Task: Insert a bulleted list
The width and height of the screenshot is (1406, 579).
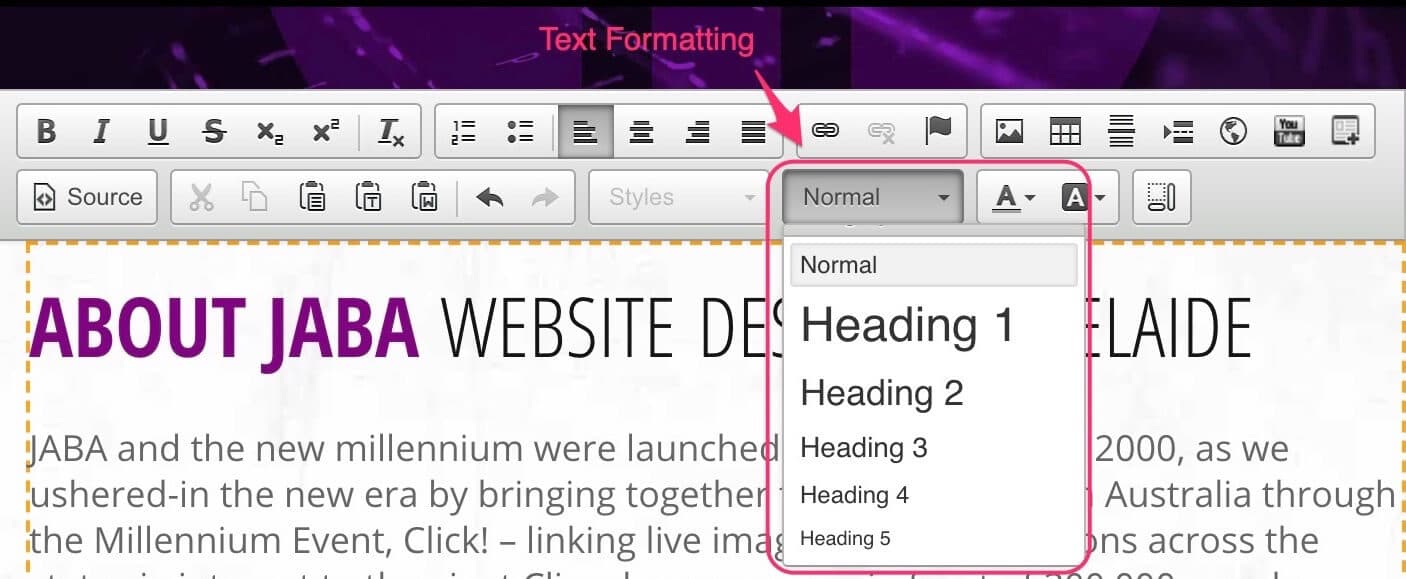Action: point(520,131)
